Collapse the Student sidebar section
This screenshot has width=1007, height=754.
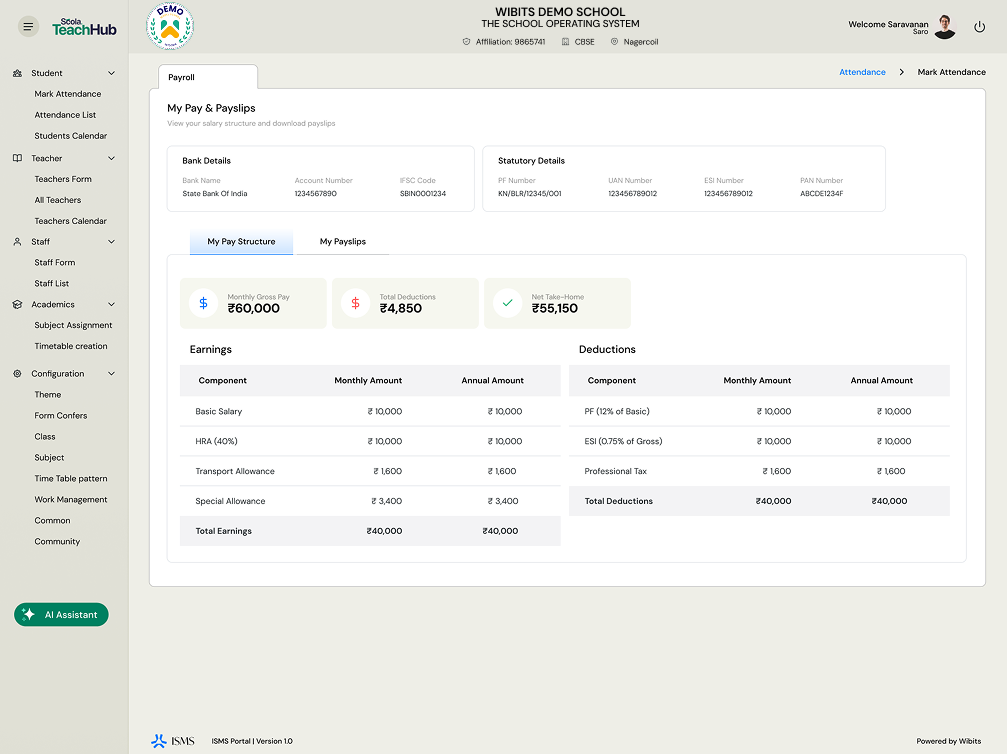(x=111, y=73)
